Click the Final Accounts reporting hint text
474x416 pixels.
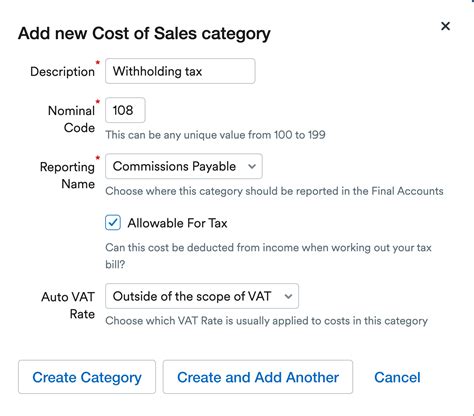(x=274, y=191)
